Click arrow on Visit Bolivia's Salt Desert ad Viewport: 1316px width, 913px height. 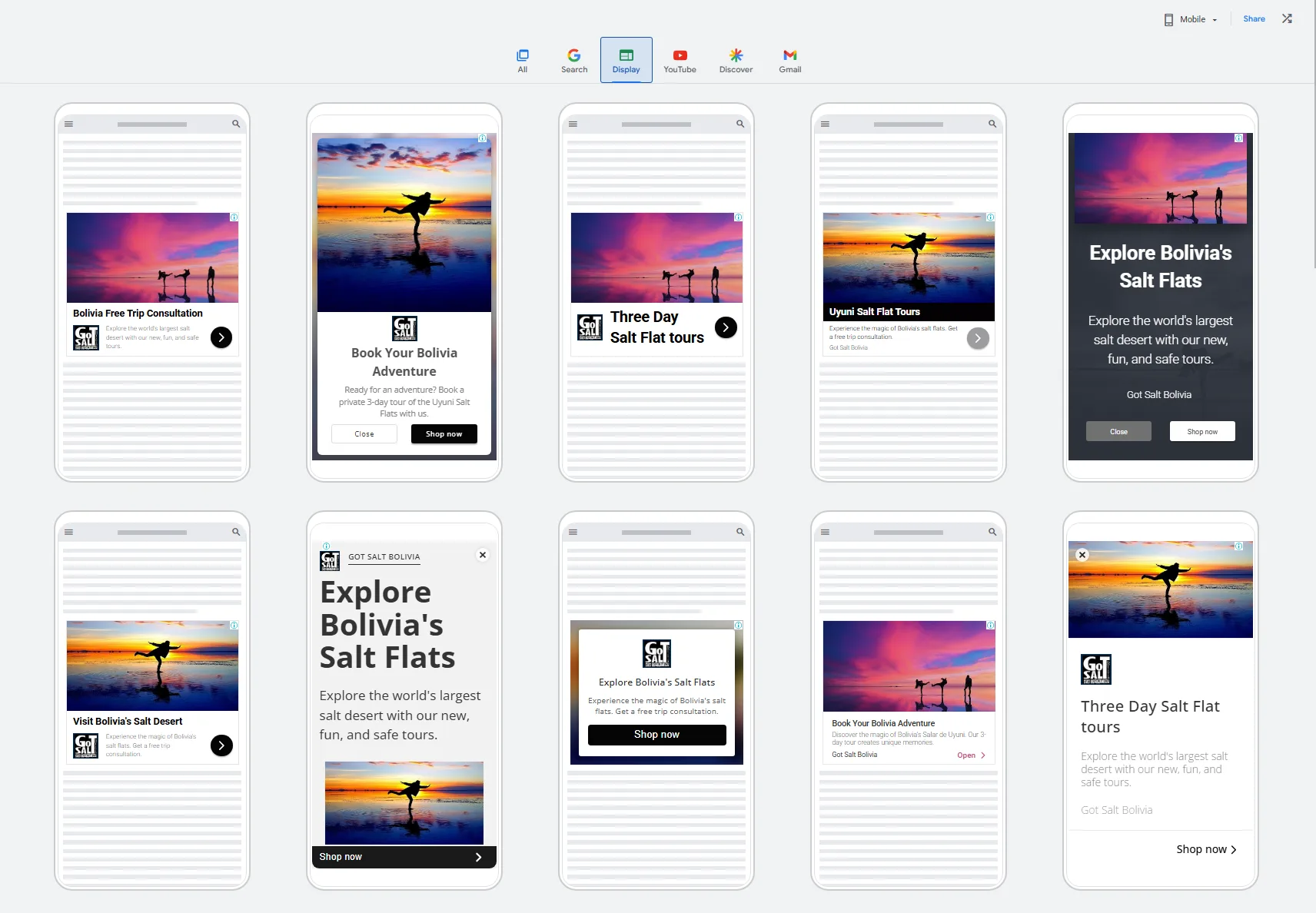pos(221,745)
